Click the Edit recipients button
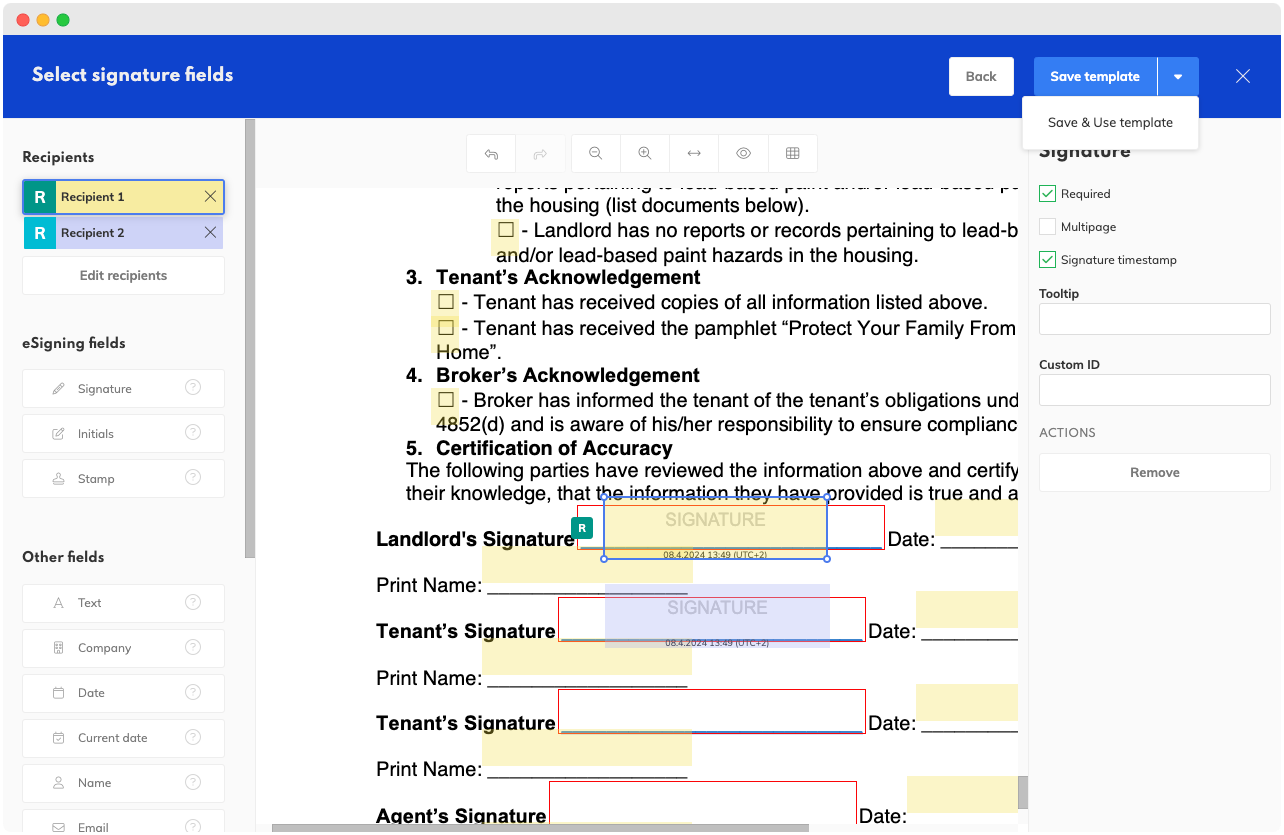Viewport: 1284px width, 835px height. (123, 276)
